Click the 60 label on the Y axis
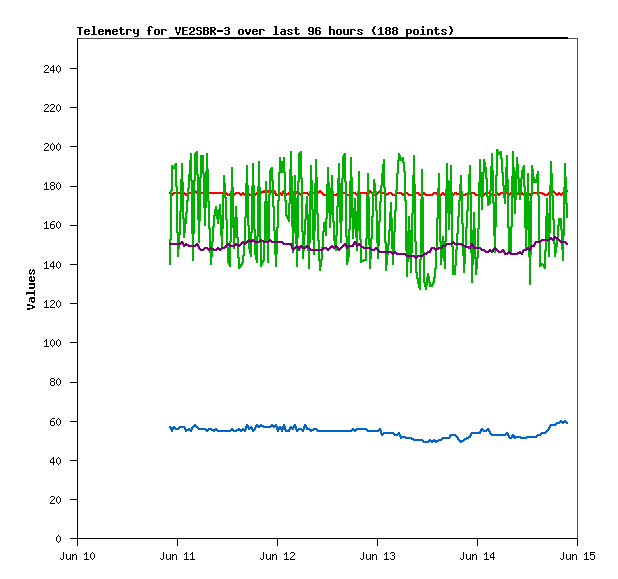Image resolution: width=618 pixels, height=579 pixels. (x=62, y=421)
